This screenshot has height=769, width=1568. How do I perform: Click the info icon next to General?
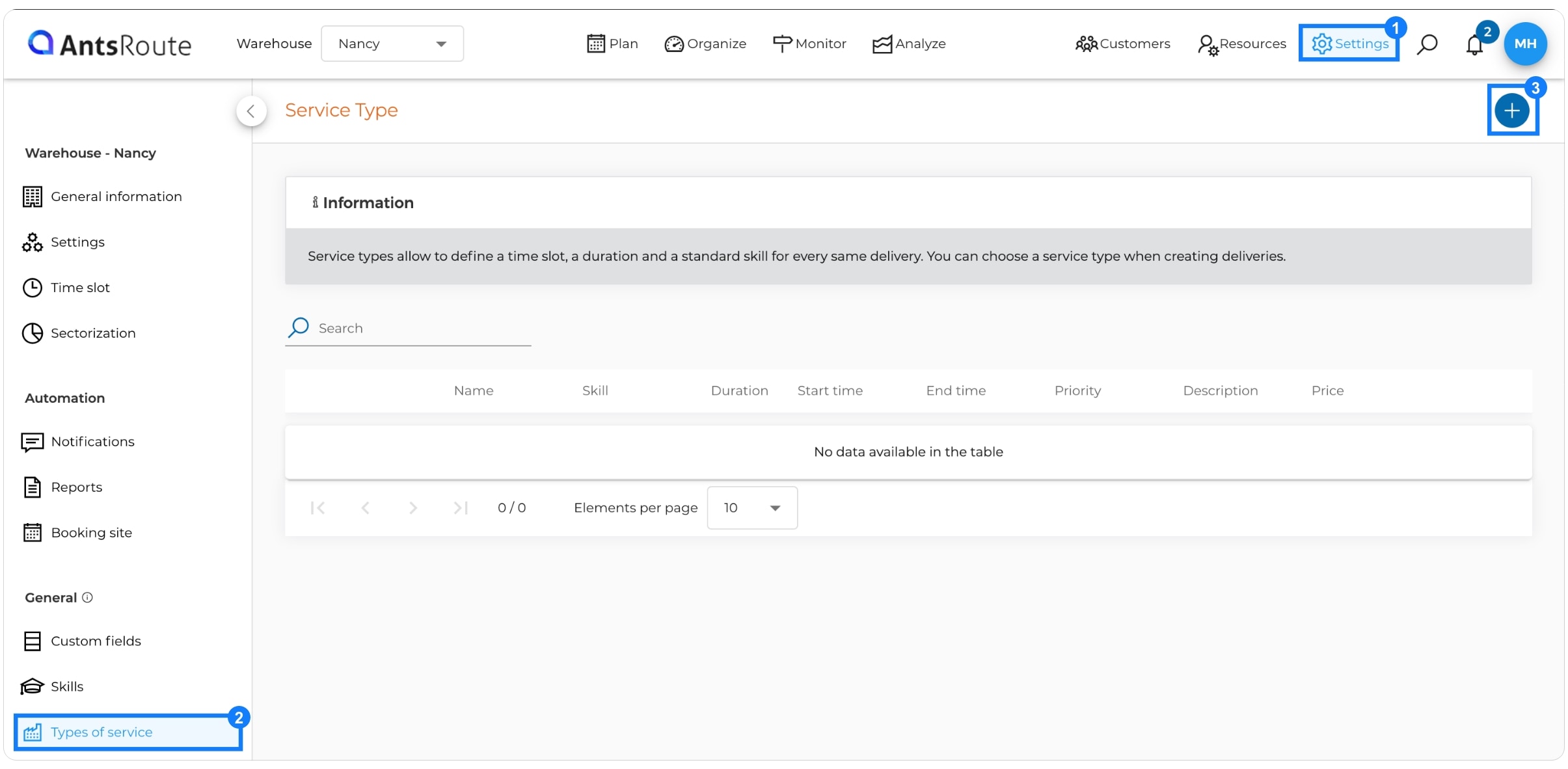pyautogui.click(x=87, y=597)
